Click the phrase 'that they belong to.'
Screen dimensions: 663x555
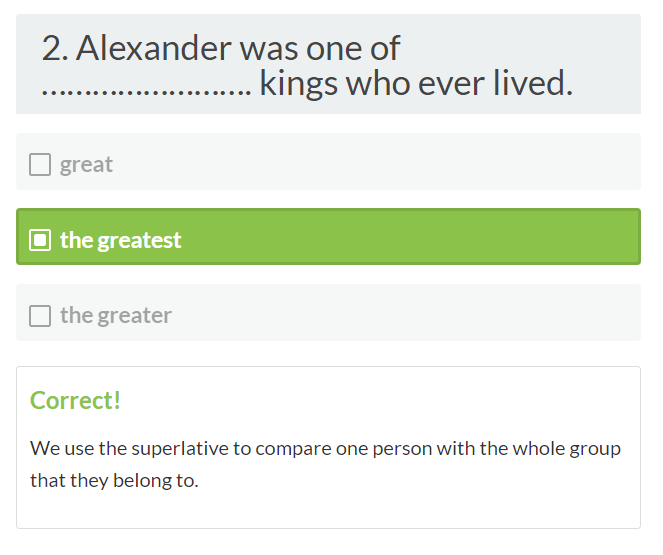point(114,481)
